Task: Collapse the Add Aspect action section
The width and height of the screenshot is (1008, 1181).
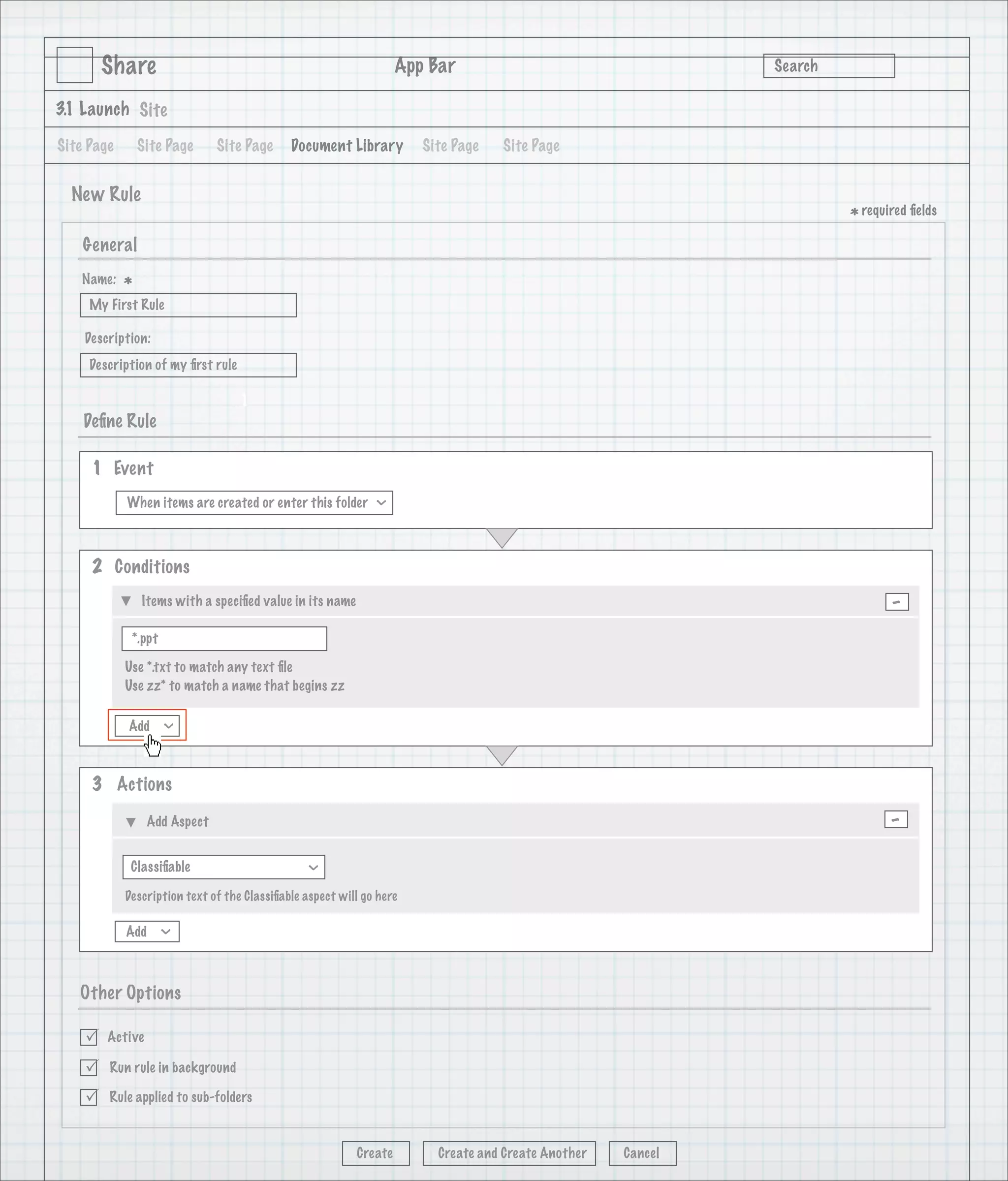Action: coord(130,822)
